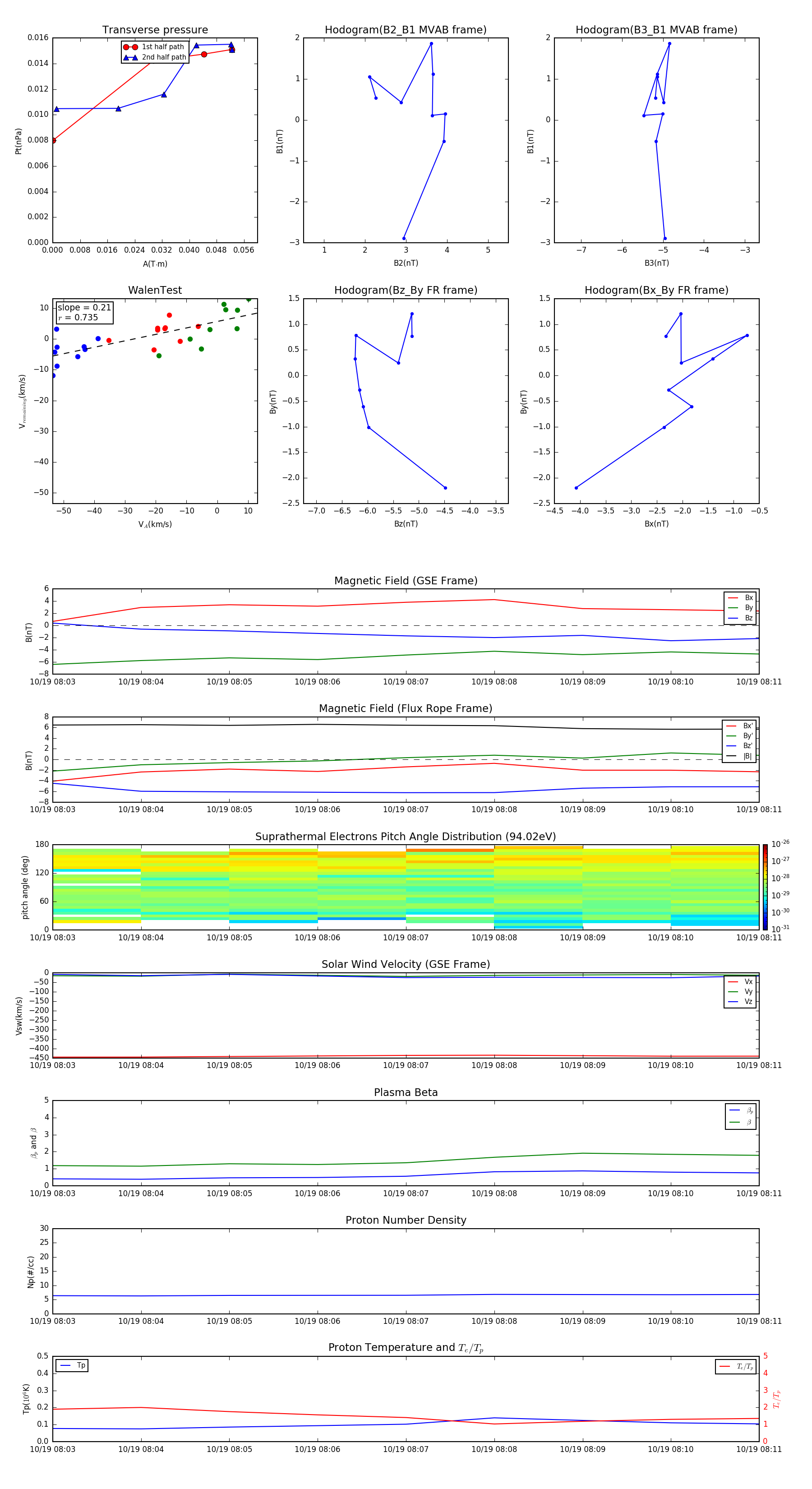Click the '2nd half path' legend entry

(x=155, y=57)
